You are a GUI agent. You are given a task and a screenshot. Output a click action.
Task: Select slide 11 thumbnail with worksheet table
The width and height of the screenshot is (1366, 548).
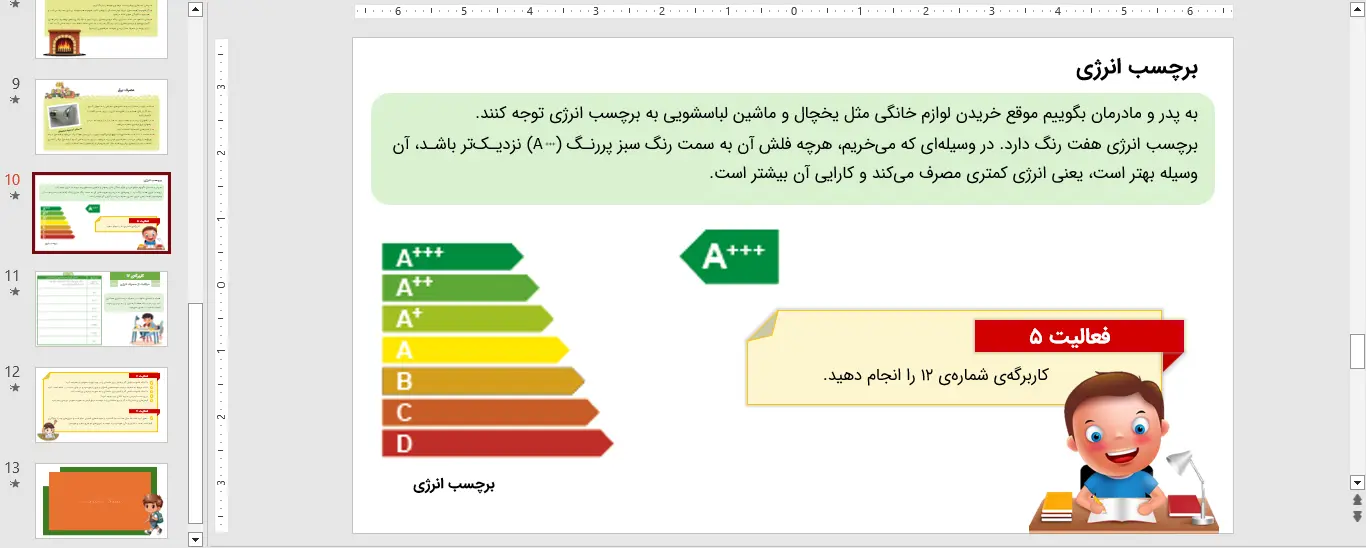click(x=102, y=309)
